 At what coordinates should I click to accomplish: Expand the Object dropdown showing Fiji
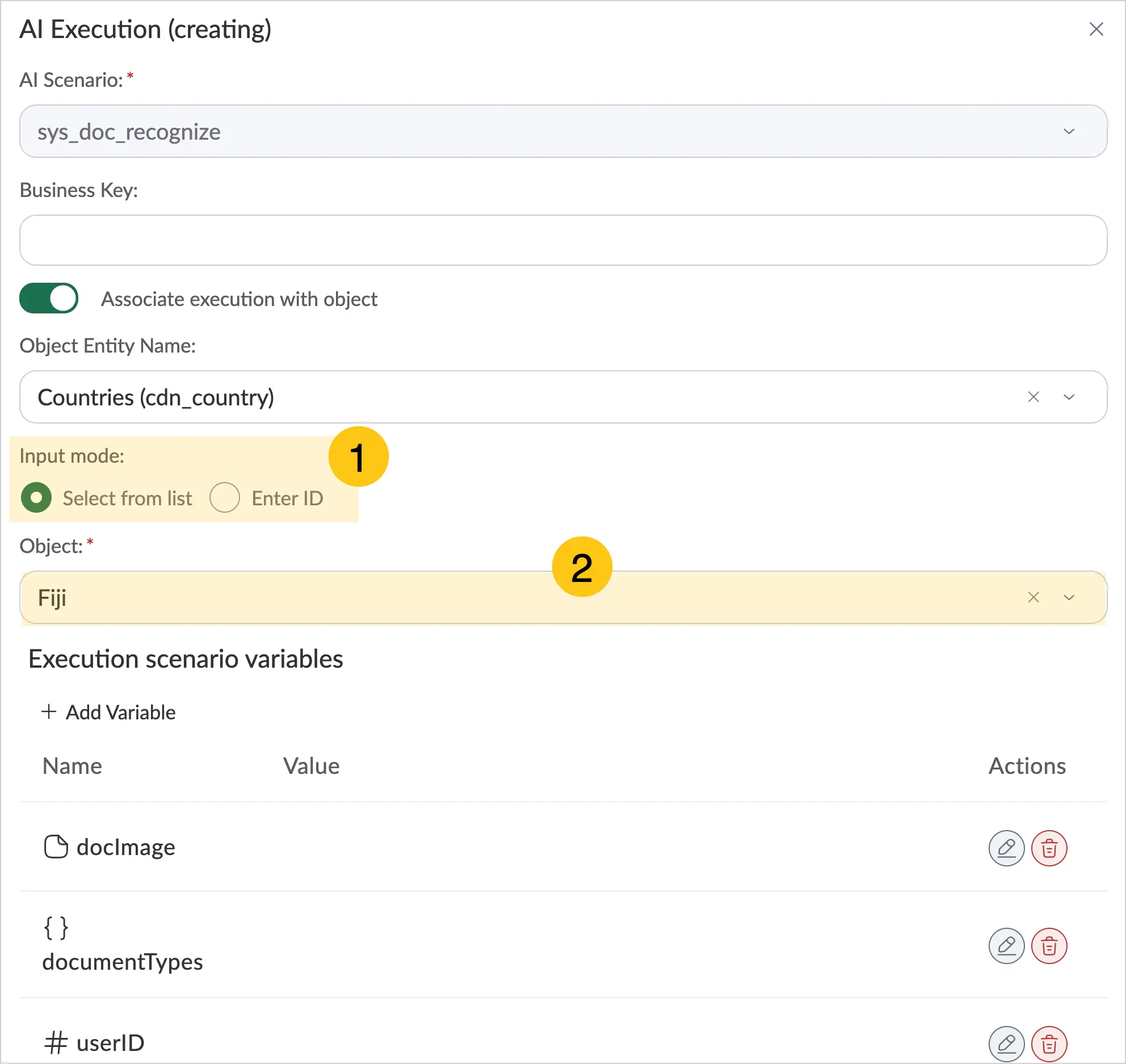[x=1069, y=597]
